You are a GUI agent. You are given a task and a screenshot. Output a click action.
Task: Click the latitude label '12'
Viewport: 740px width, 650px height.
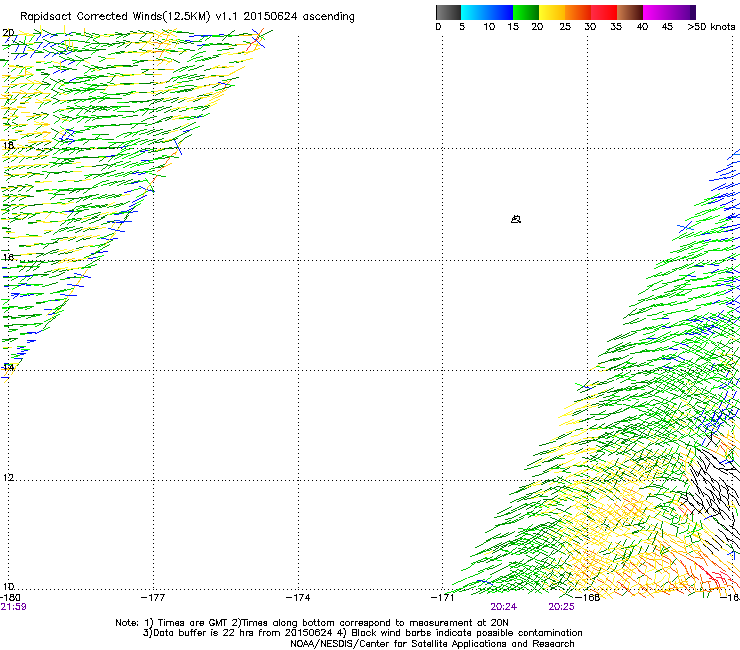pyautogui.click(x=8, y=478)
